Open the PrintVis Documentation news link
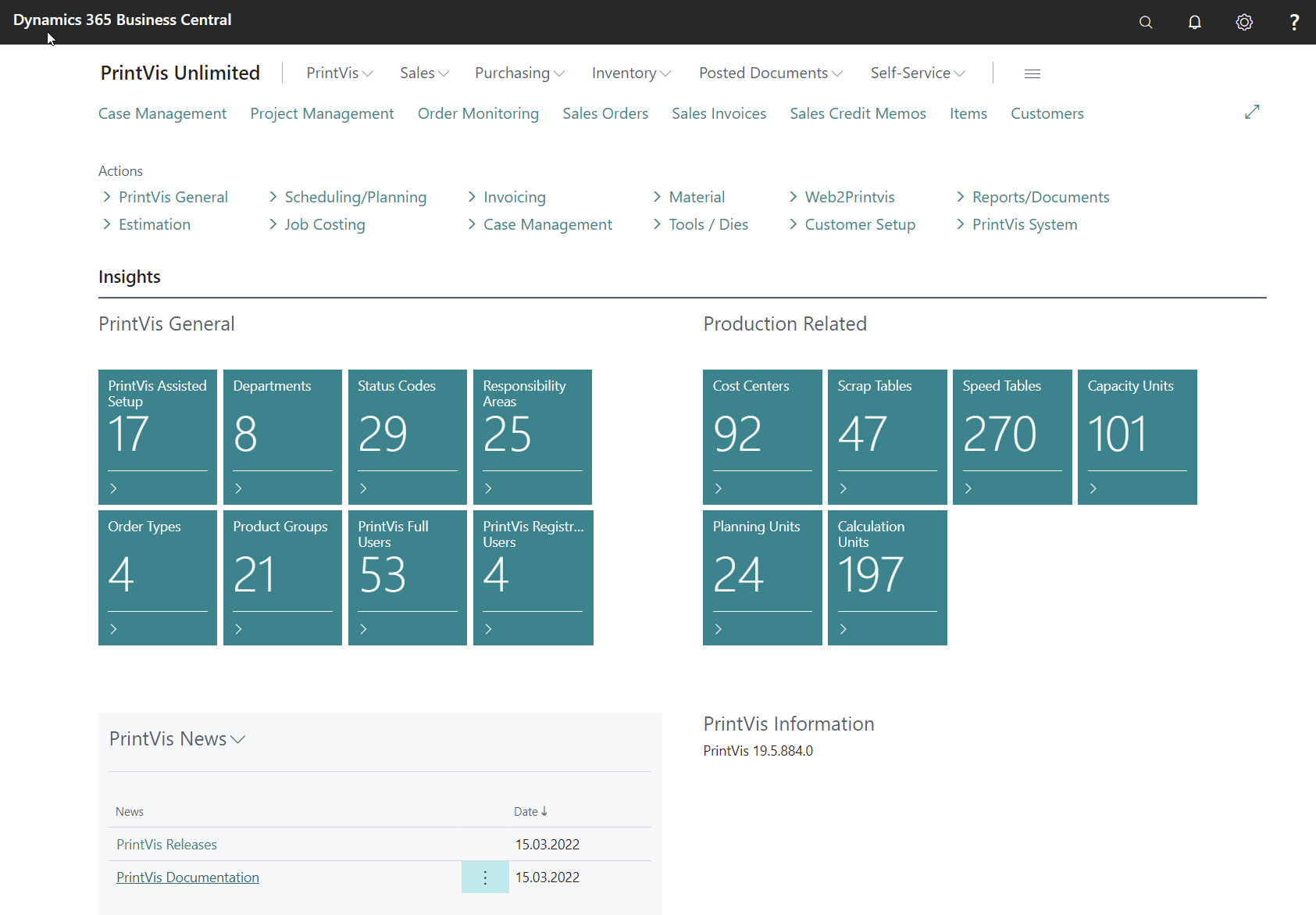This screenshot has height=915, width=1316. [187, 877]
